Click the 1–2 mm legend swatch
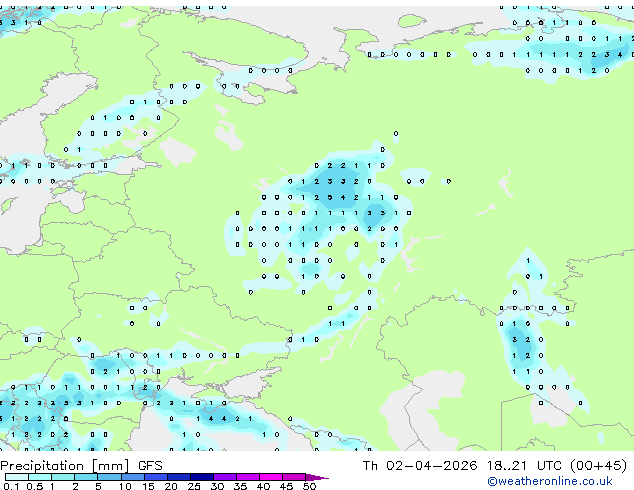The height and width of the screenshot is (490, 634). point(63,477)
